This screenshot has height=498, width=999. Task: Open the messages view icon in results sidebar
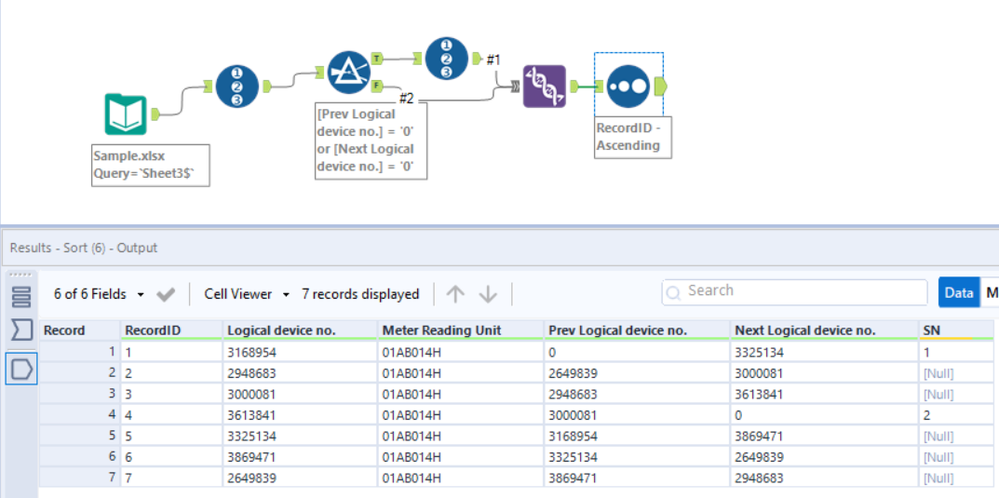[x=22, y=297]
